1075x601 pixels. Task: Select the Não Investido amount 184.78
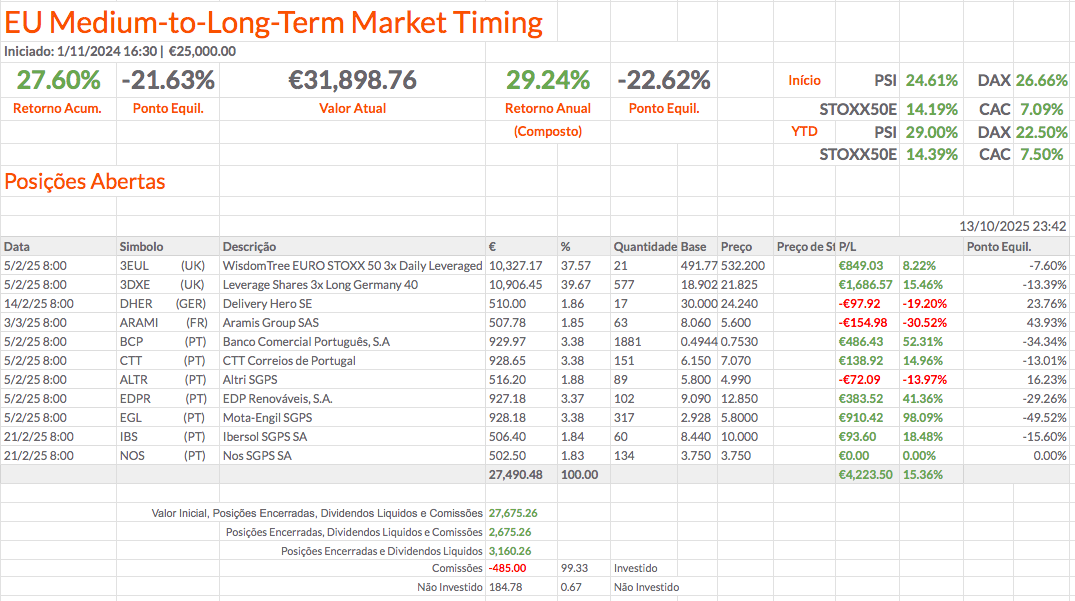(x=505, y=587)
